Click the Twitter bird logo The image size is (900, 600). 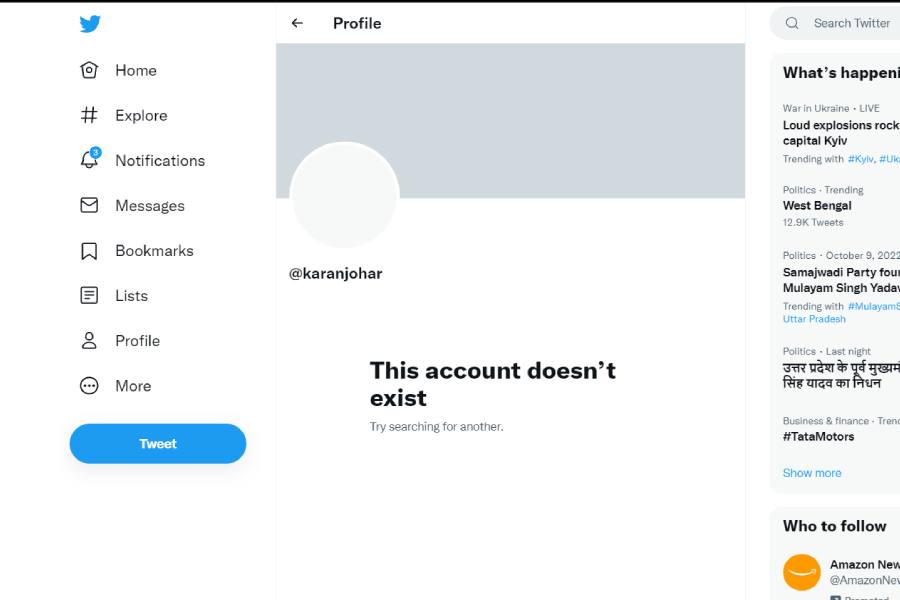click(x=90, y=24)
